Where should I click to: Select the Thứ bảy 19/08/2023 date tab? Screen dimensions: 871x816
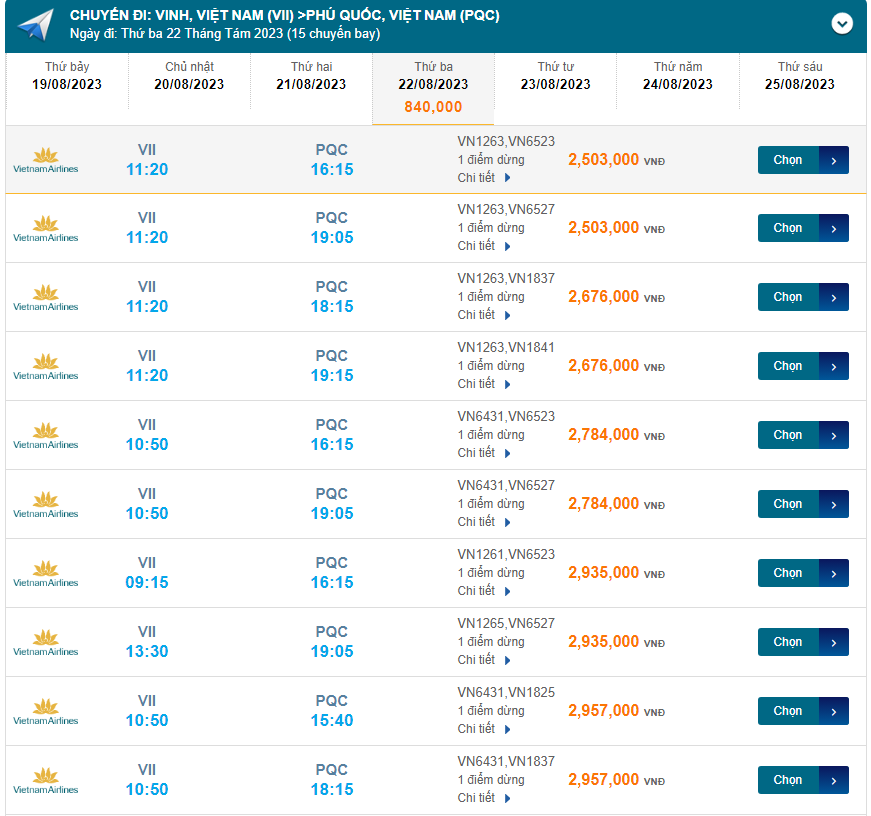pyautogui.click(x=67, y=76)
